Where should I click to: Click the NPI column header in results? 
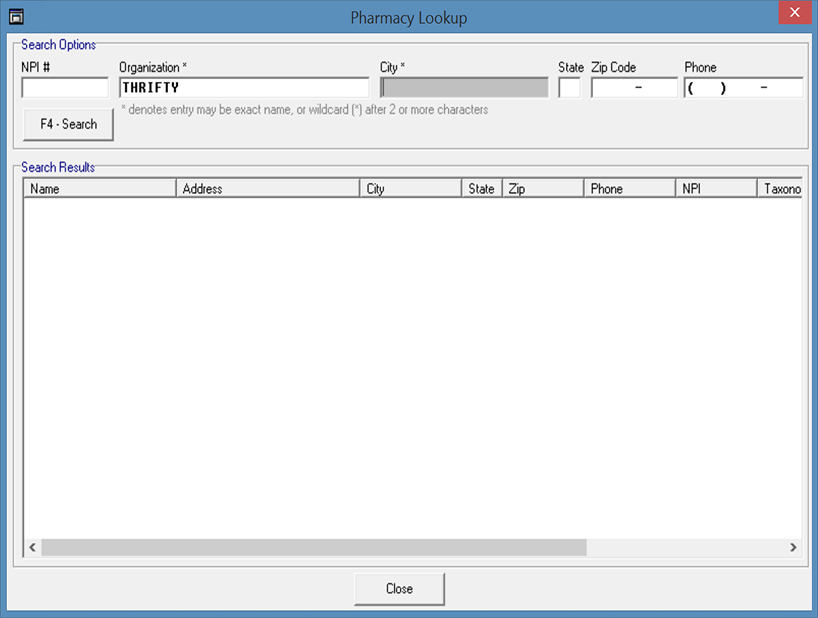716,189
